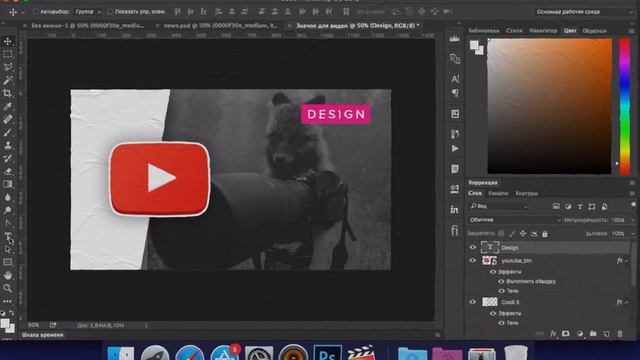
Task: Create new adjustment layer icon
Action: pos(580,333)
